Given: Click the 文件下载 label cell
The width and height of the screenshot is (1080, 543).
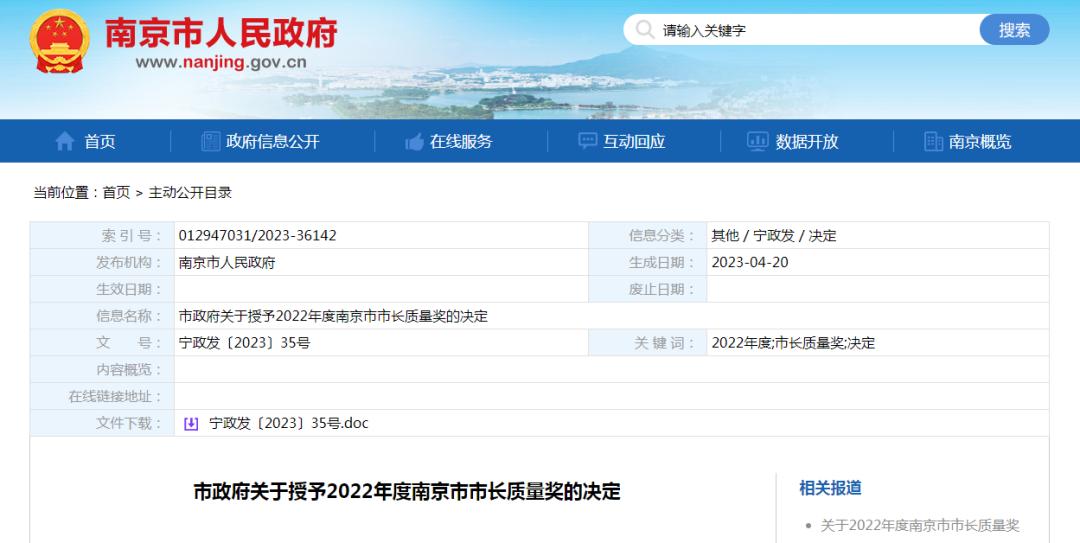Looking at the screenshot, I should 102,424.
